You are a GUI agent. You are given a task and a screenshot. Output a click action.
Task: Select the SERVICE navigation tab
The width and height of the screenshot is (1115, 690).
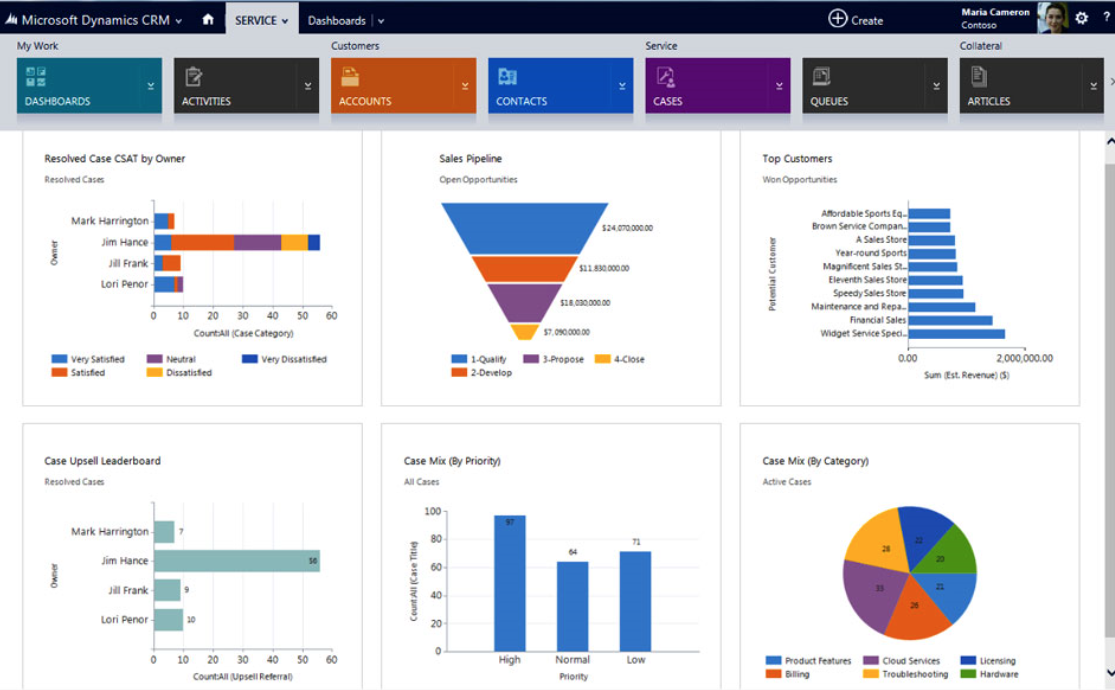coord(261,20)
